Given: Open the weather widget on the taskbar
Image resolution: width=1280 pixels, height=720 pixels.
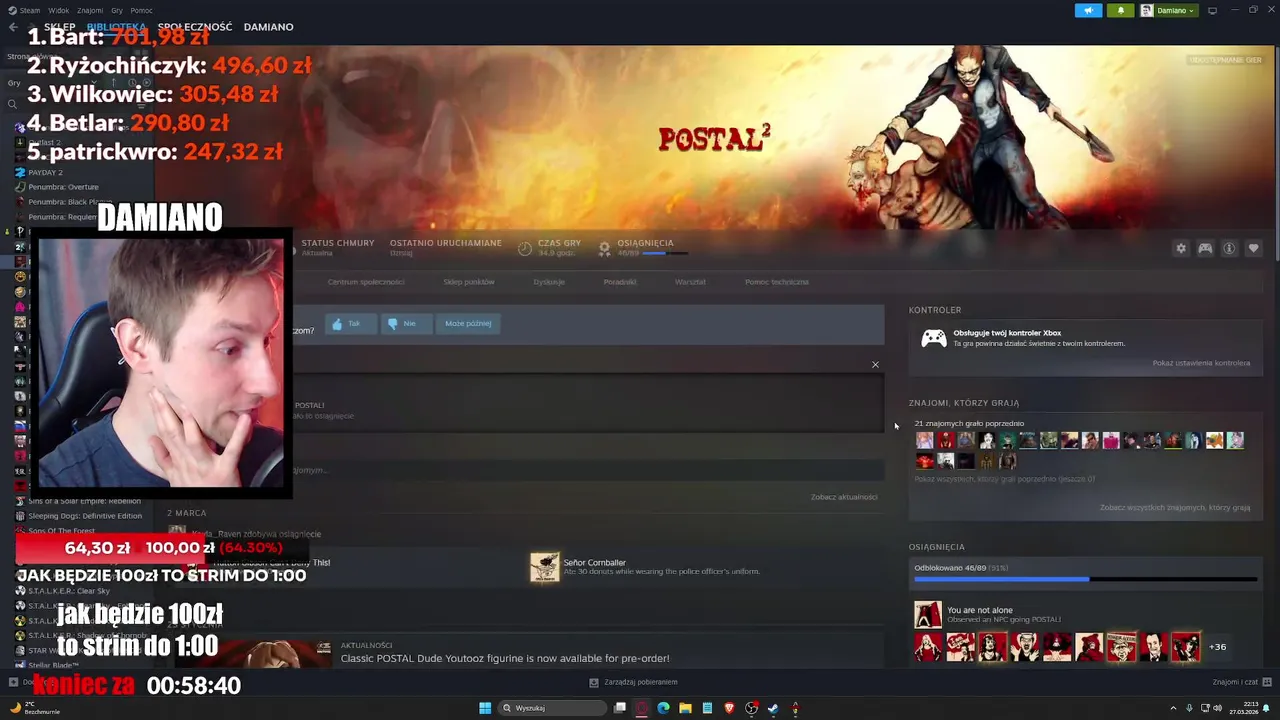Looking at the screenshot, I should (33, 708).
